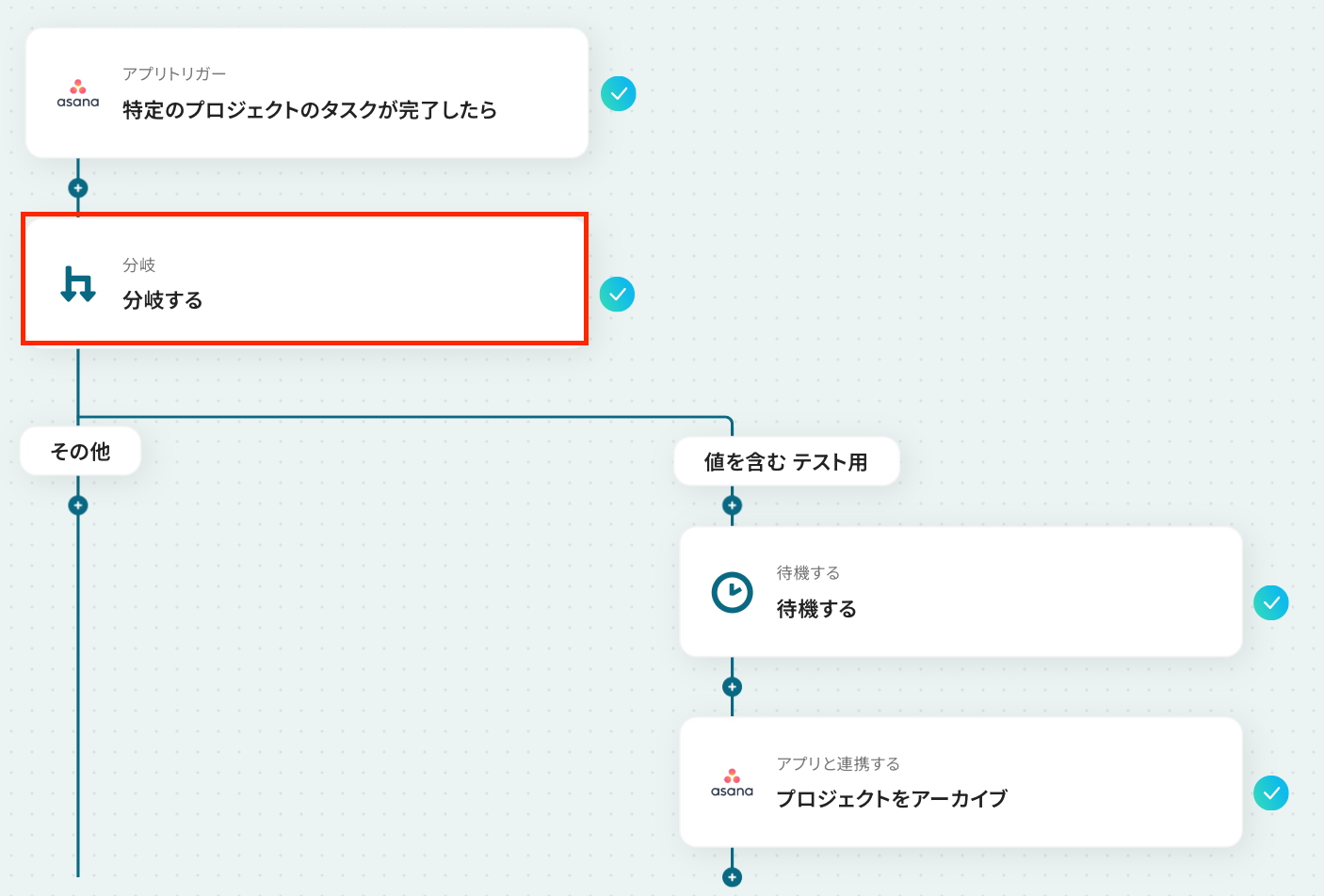Select the 値を含む テスト用 branch label
The image size is (1324, 896).
pyautogui.click(x=785, y=462)
